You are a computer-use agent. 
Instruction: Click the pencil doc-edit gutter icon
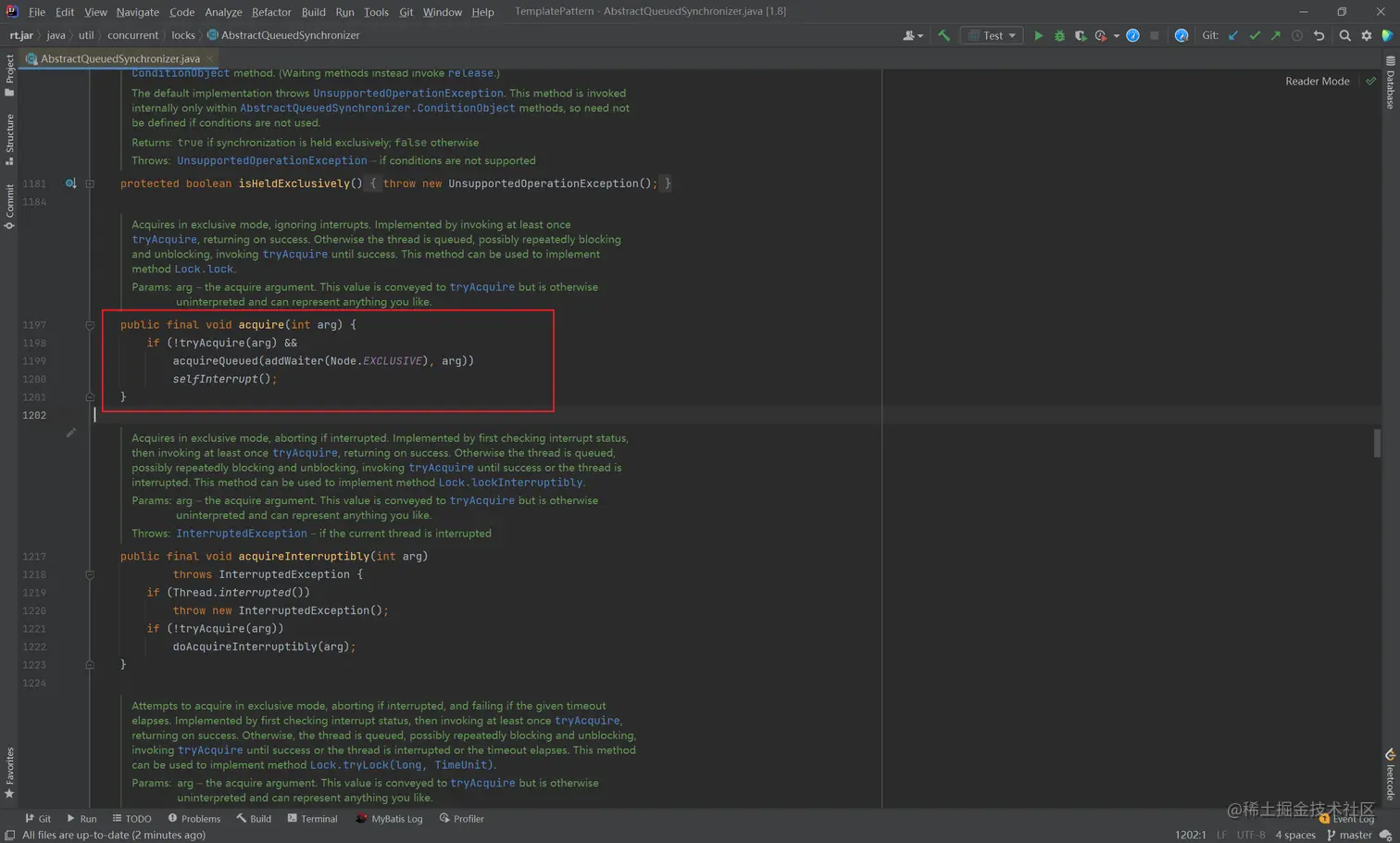click(x=71, y=433)
